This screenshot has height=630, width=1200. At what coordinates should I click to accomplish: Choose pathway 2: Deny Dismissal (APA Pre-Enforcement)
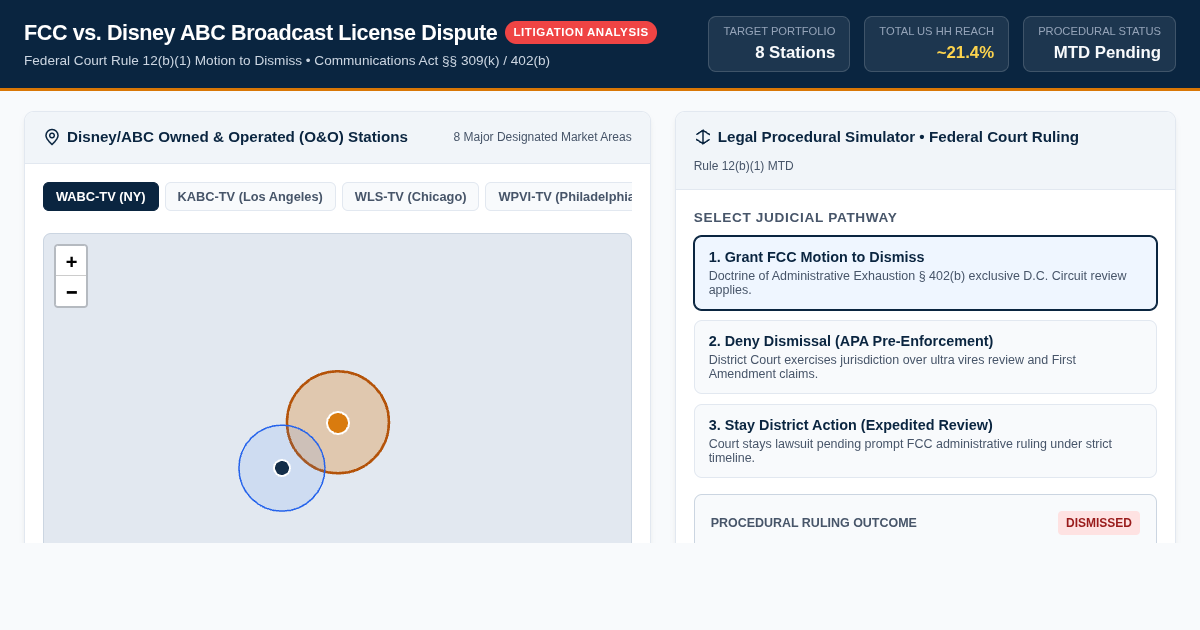(x=925, y=357)
